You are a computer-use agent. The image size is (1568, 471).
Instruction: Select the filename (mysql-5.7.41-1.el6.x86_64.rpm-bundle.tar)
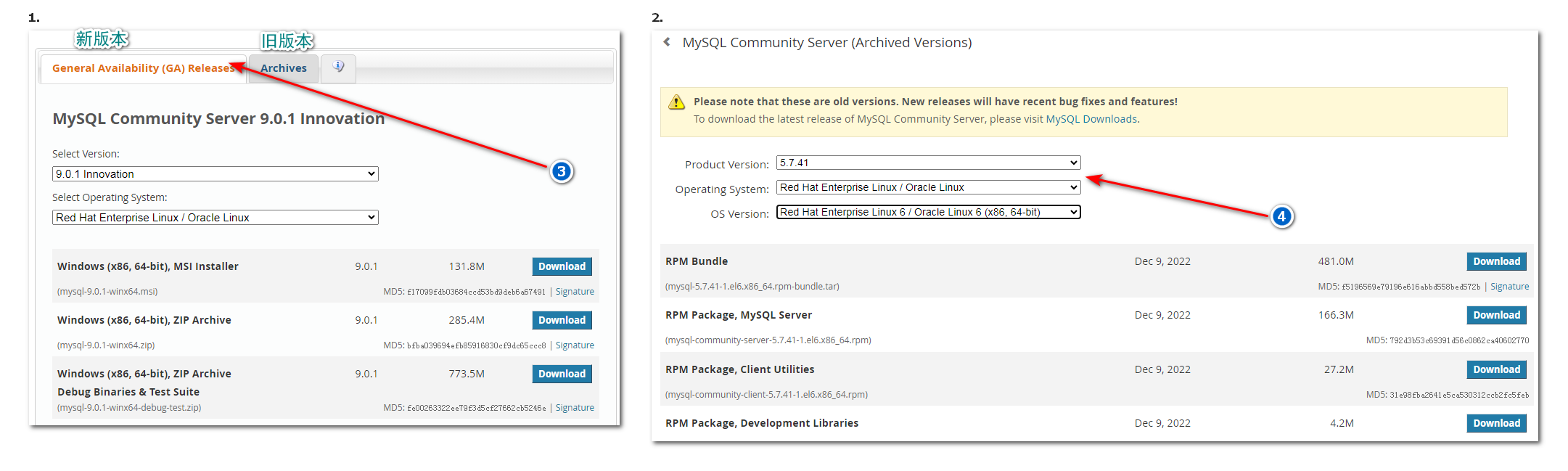pos(752,287)
